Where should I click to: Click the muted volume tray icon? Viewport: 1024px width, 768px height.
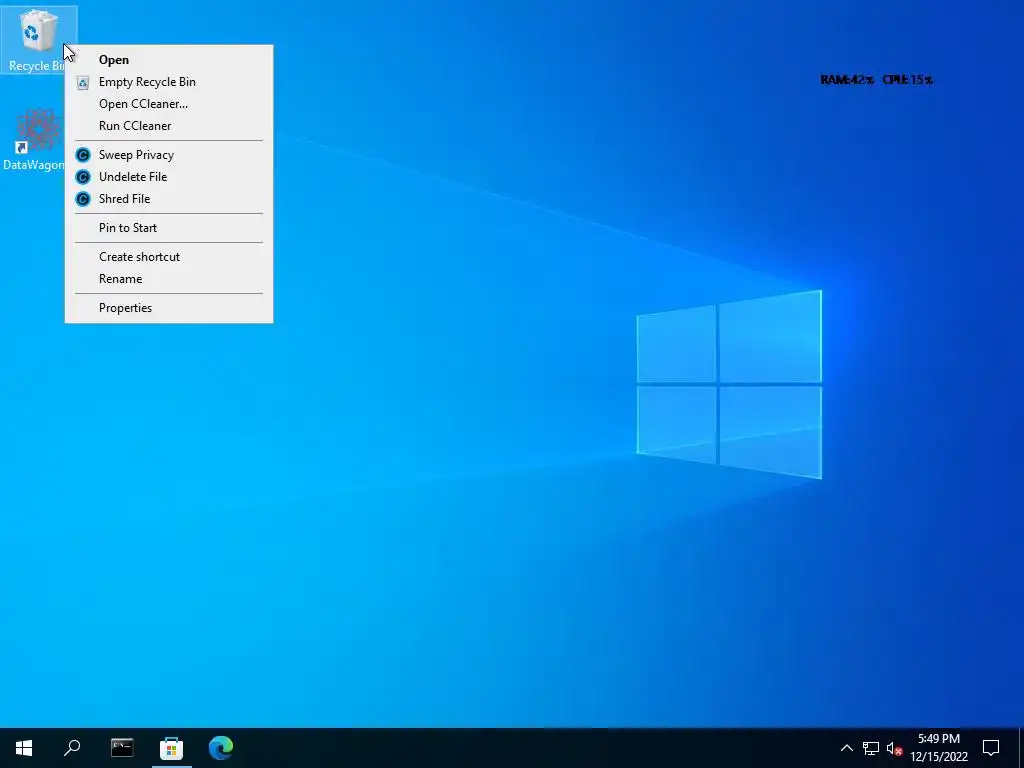[894, 748]
